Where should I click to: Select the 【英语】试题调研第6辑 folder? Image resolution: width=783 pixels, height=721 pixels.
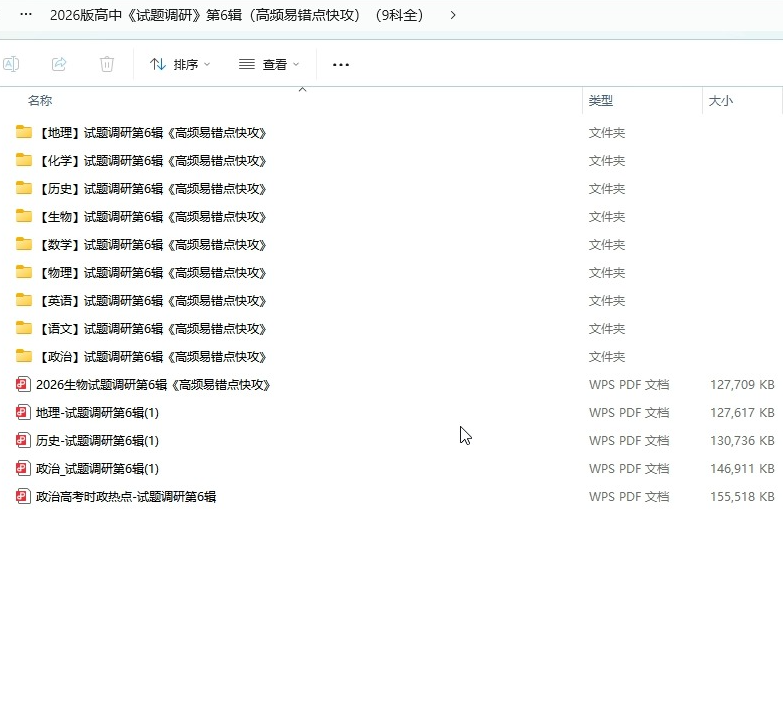tap(152, 301)
